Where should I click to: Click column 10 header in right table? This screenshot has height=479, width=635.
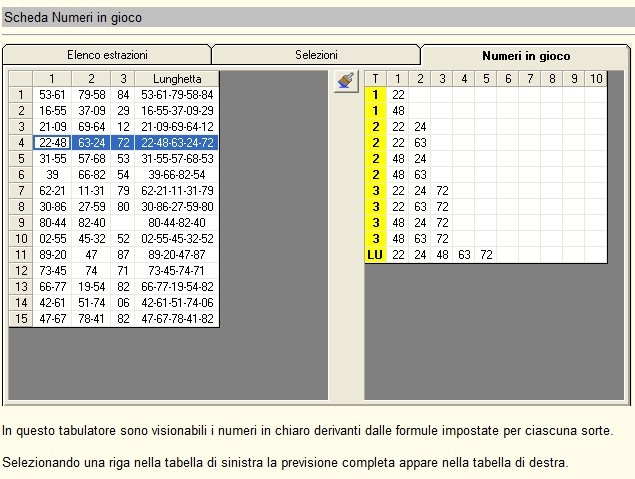point(595,79)
